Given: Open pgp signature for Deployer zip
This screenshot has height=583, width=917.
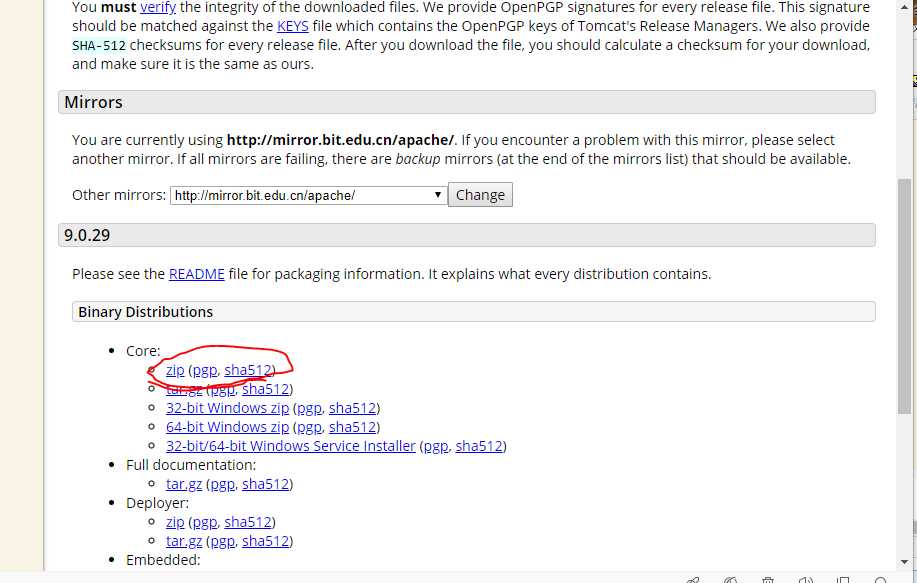Looking at the screenshot, I should coord(205,523).
